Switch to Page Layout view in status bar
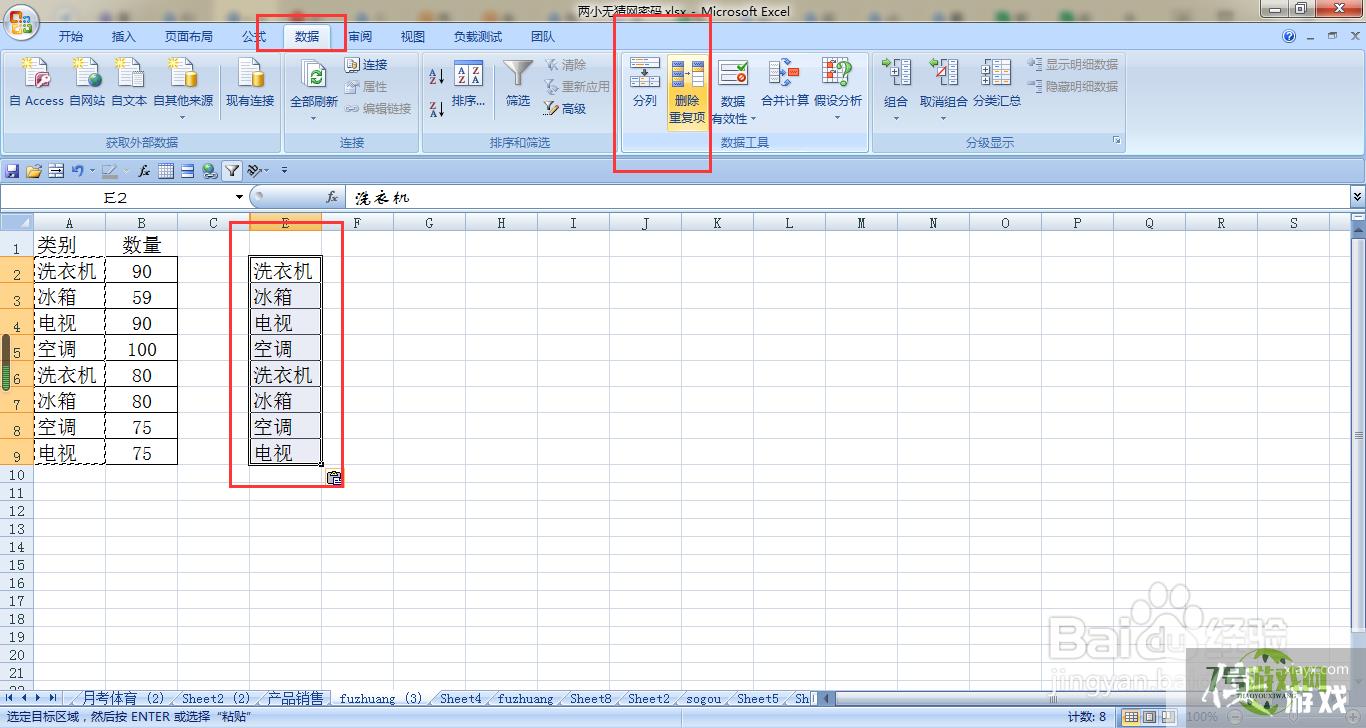Image resolution: width=1366 pixels, height=728 pixels. click(1150, 717)
